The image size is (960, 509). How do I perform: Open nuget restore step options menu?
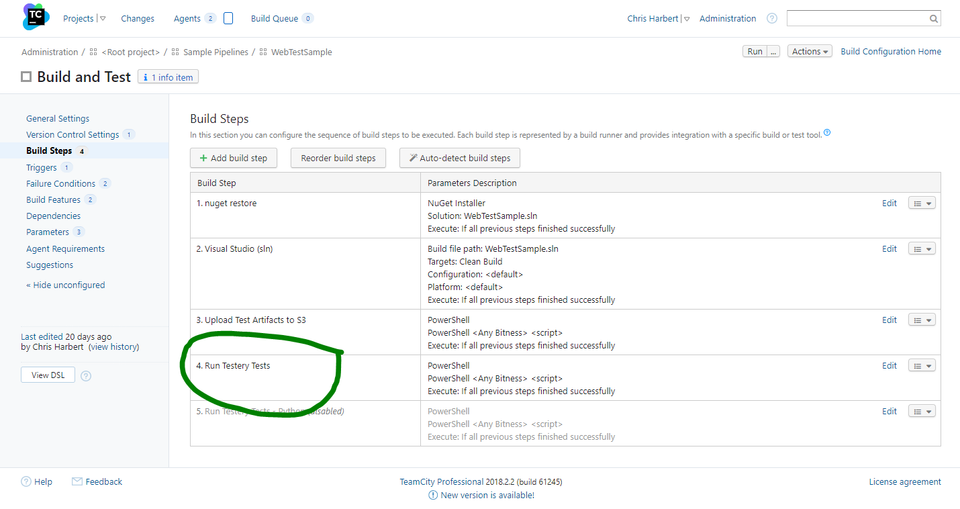click(921, 203)
